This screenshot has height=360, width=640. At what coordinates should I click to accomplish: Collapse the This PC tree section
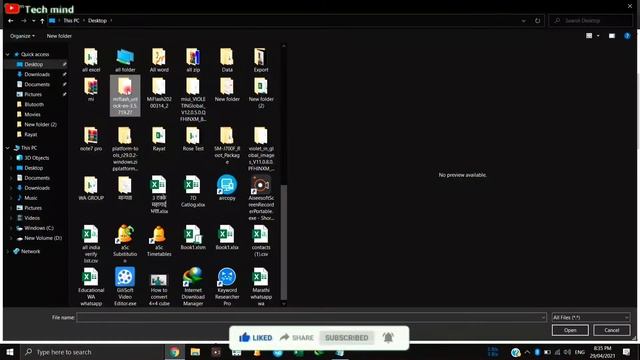pyautogui.click(x=7, y=148)
